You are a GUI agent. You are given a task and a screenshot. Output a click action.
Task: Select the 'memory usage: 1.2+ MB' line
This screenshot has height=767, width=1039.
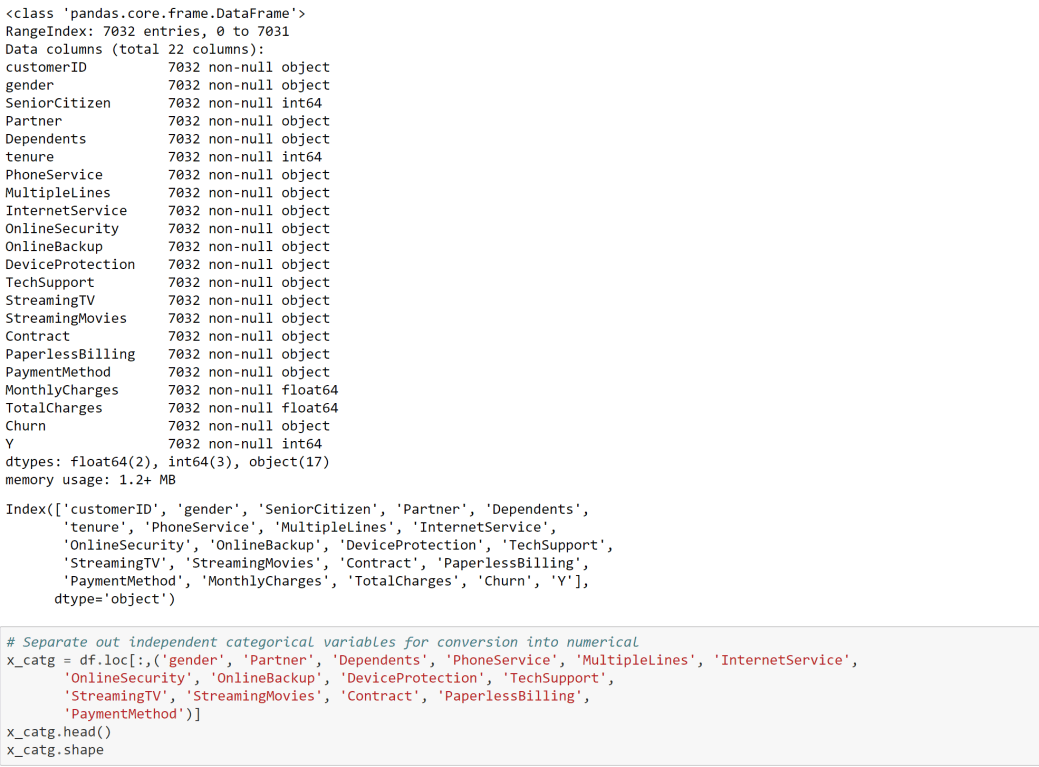click(91, 479)
